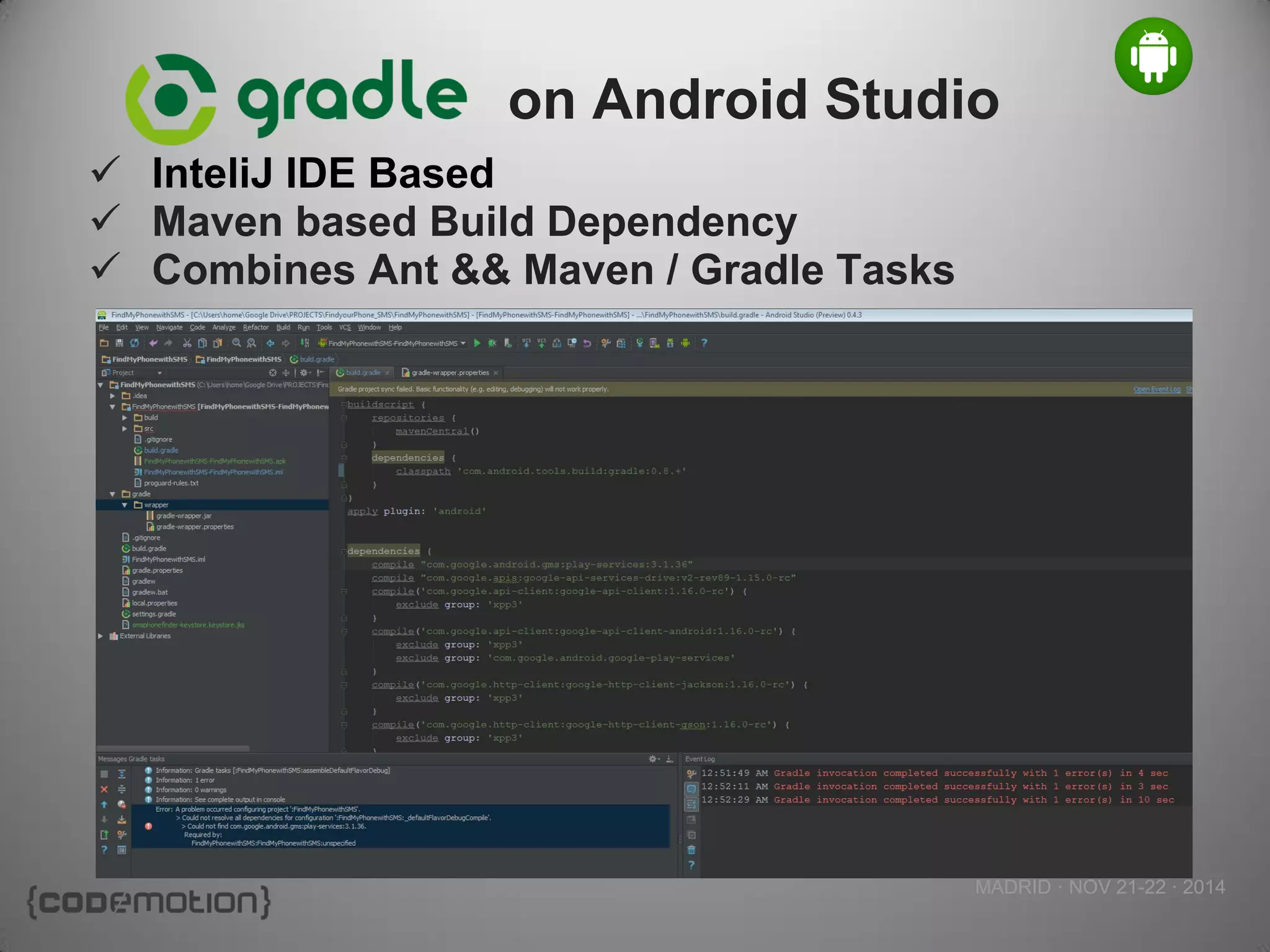Click the VCS Update Project icon
This screenshot has width=1270, height=952.
(x=526, y=343)
